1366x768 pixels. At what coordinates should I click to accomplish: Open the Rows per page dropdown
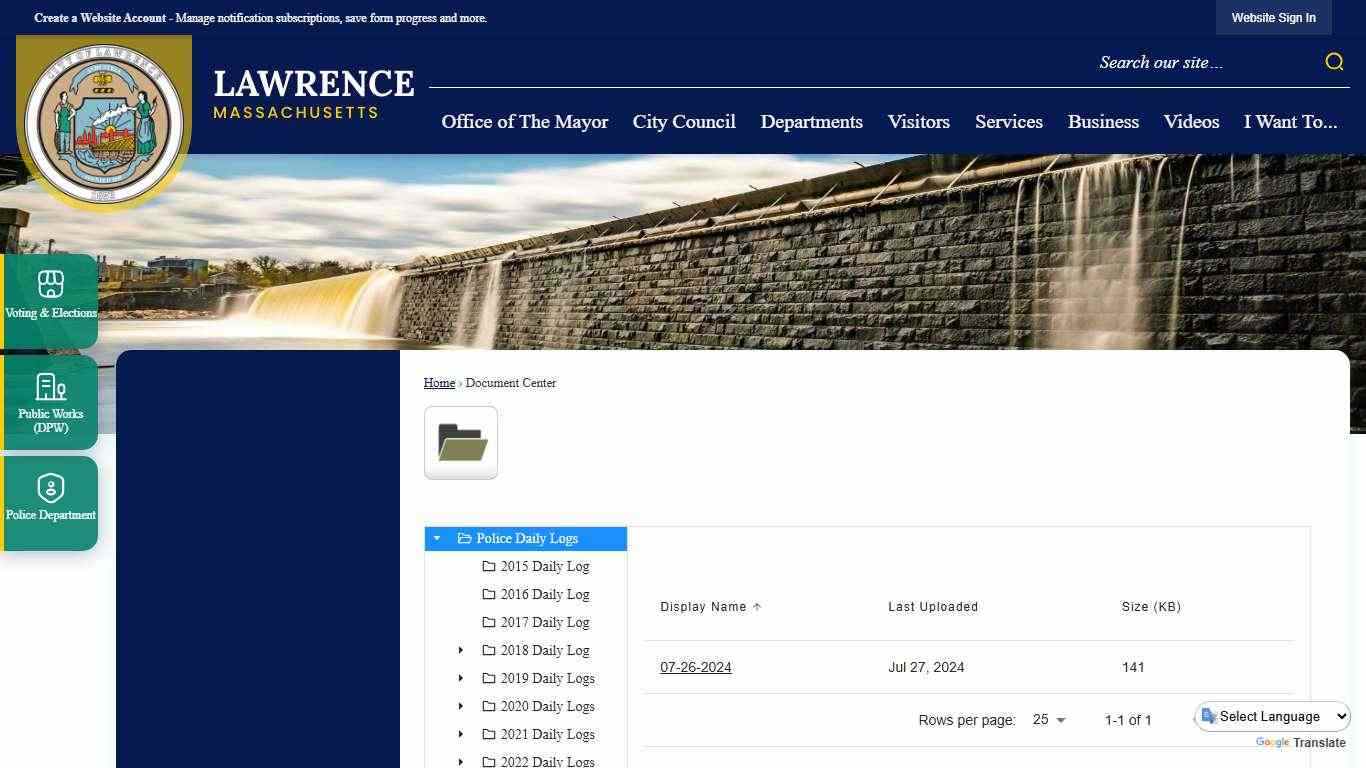1048,720
